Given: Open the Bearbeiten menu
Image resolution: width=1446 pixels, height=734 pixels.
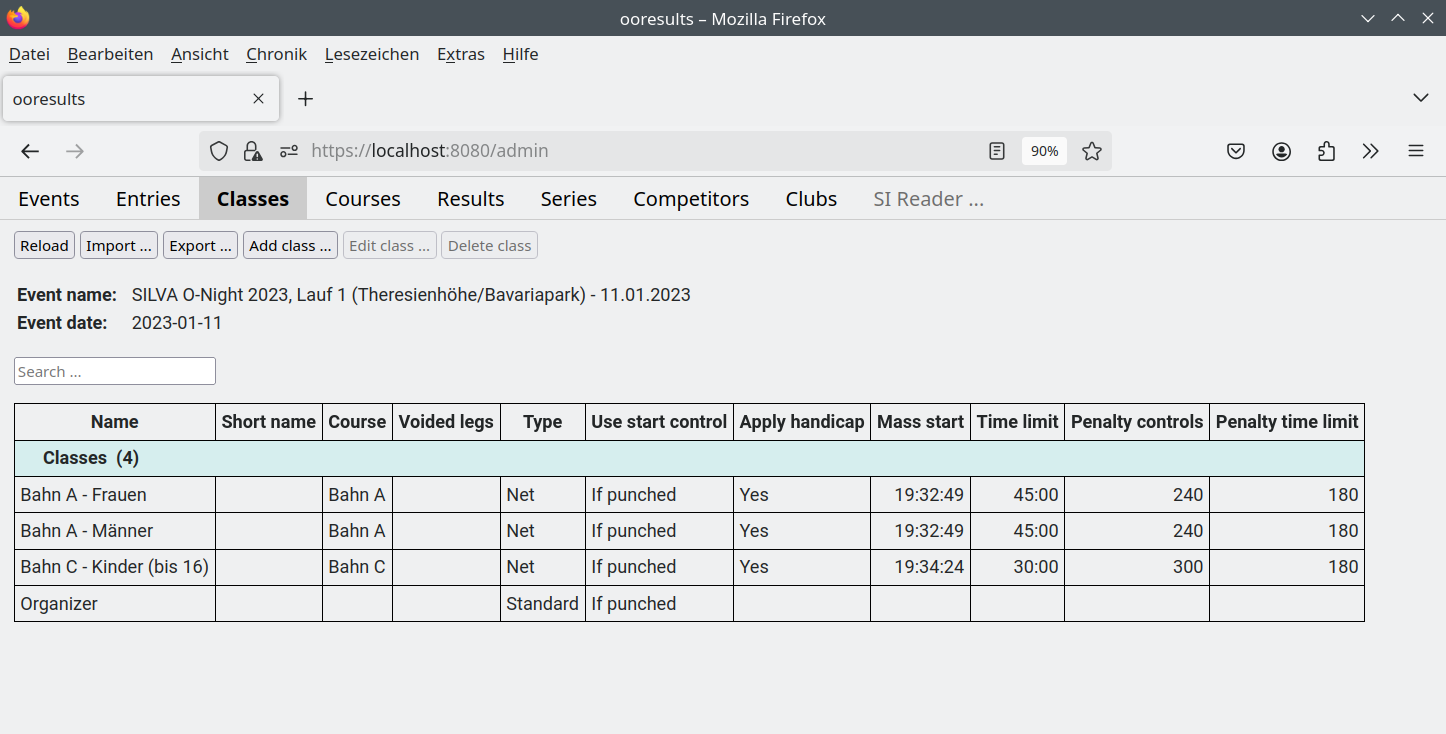Looking at the screenshot, I should (x=110, y=54).
